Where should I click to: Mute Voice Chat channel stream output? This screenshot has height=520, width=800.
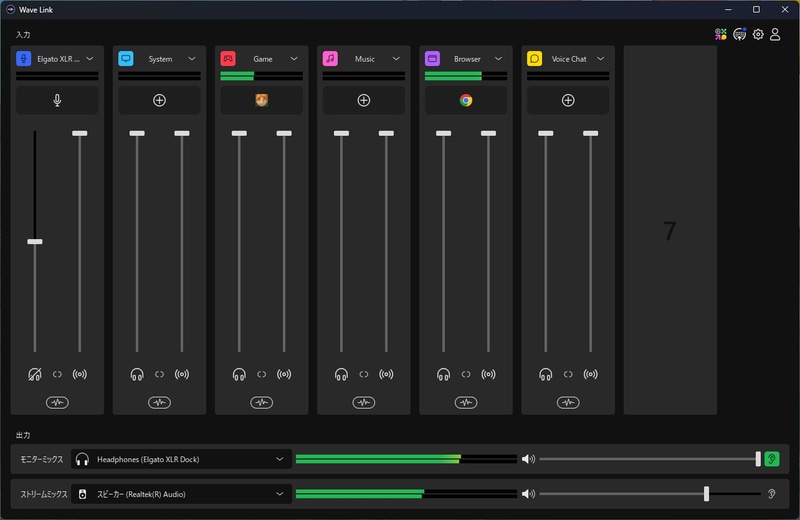(x=590, y=375)
